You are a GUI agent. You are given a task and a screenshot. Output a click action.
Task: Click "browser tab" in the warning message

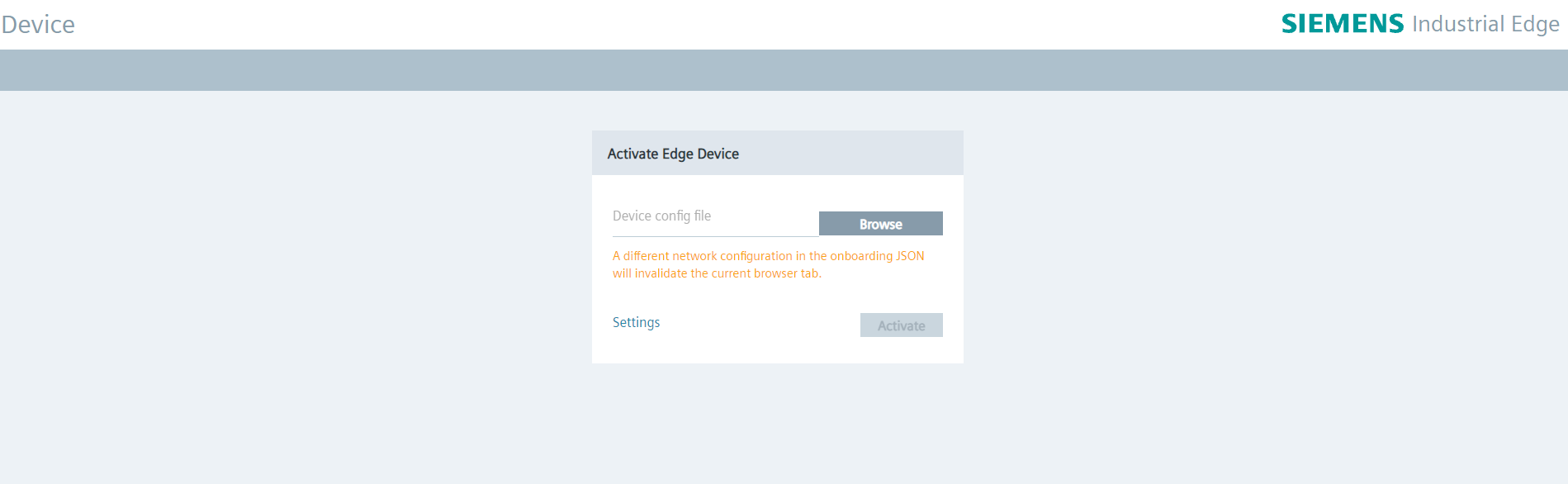[x=787, y=273]
